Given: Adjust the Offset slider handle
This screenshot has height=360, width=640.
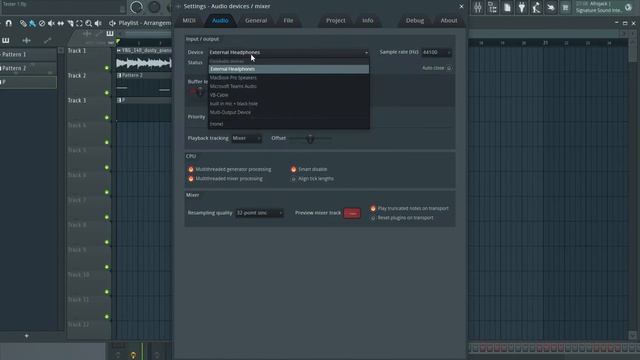Looking at the screenshot, I should 310,138.
